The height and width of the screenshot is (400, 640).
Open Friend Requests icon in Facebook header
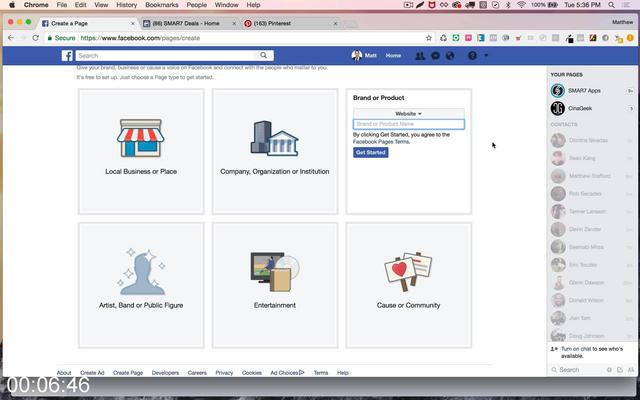[x=420, y=56]
